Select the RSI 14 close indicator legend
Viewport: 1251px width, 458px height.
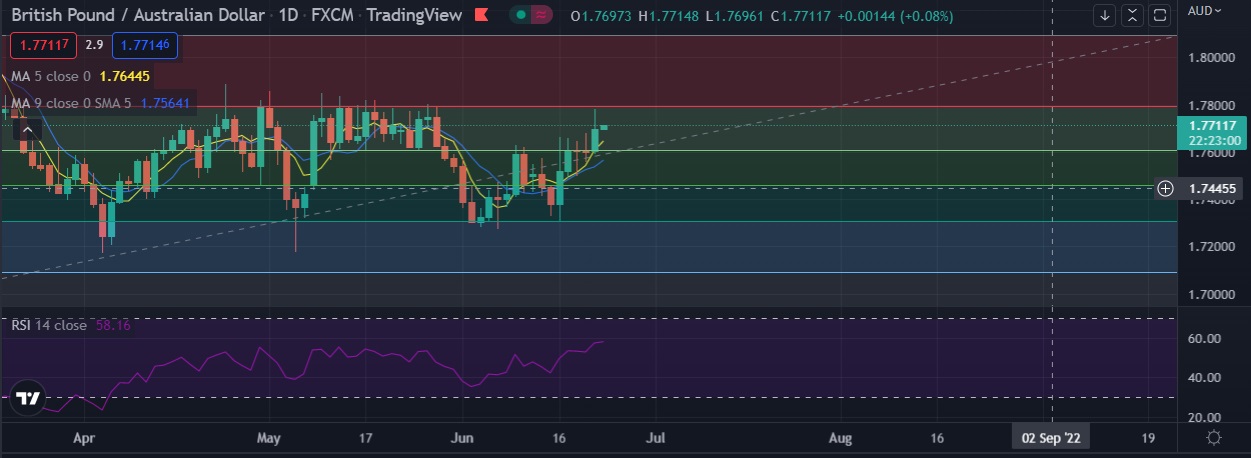click(49, 325)
